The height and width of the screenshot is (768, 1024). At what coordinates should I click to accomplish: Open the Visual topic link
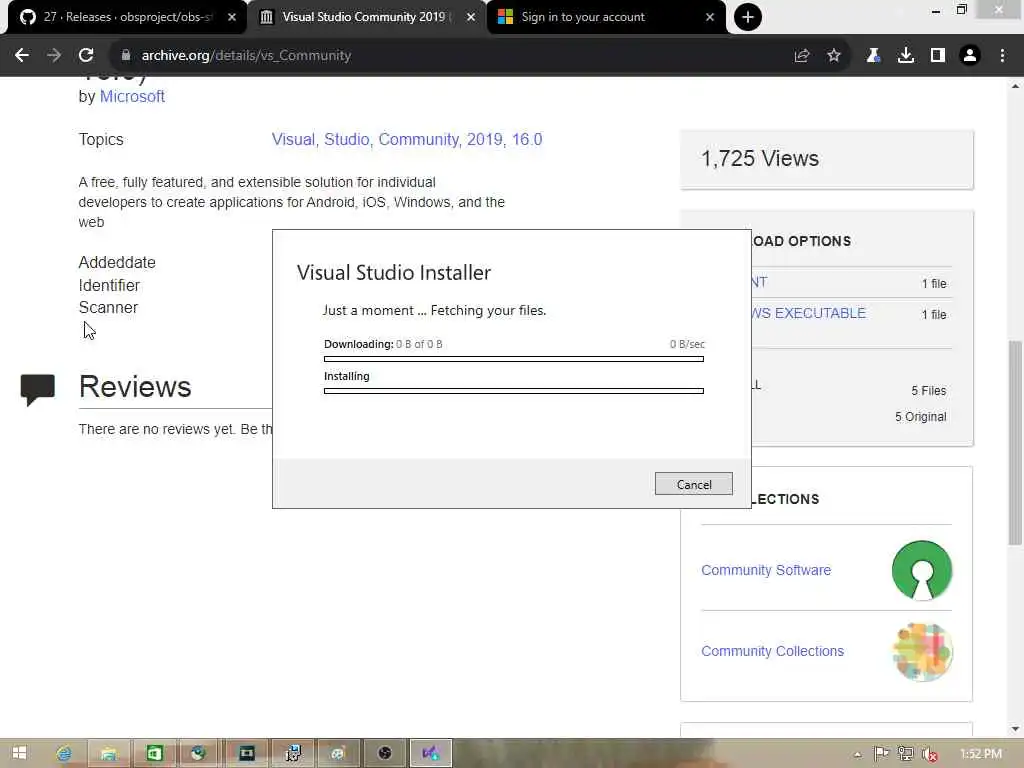293,139
